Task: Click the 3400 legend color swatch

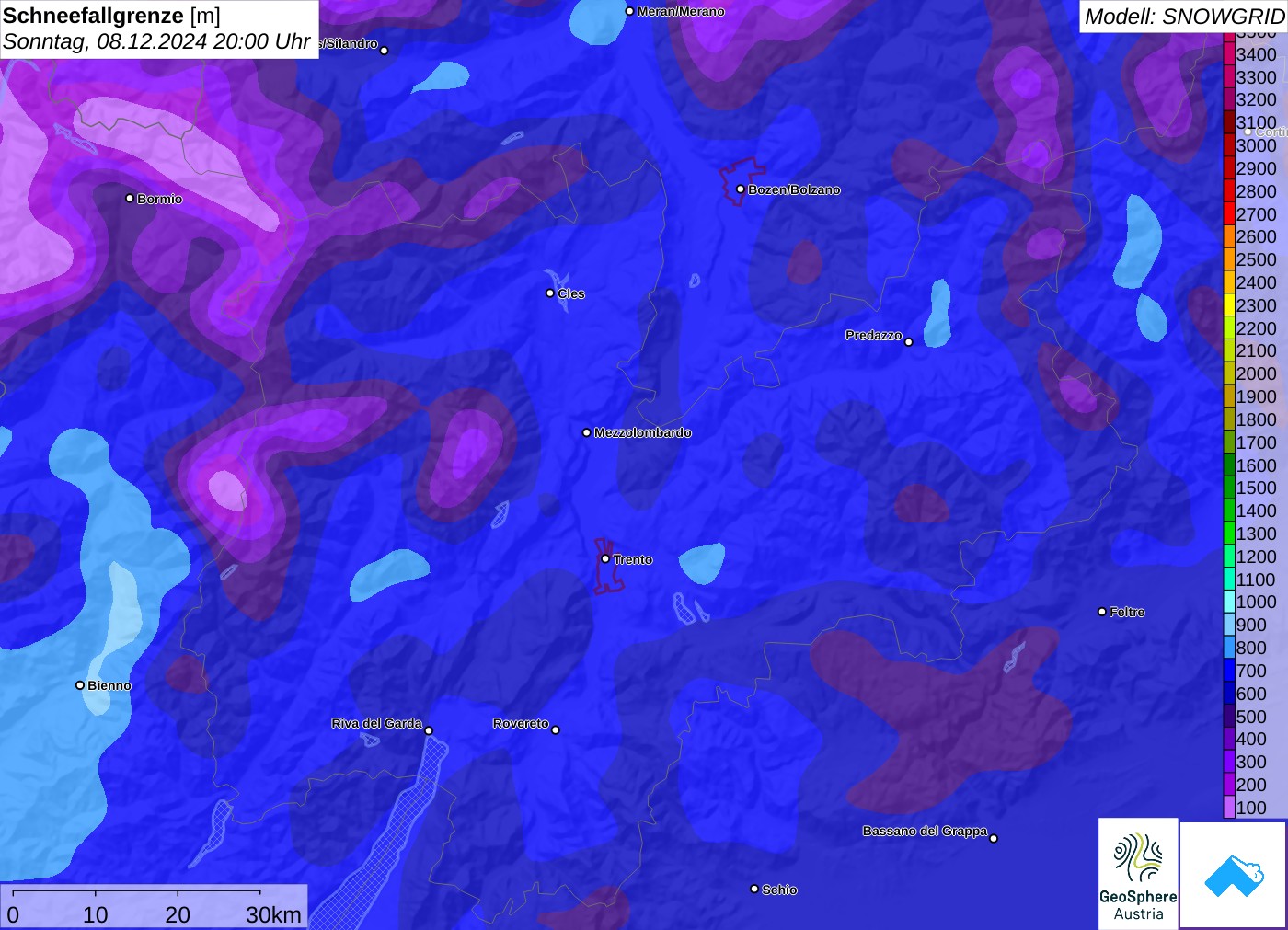Action: pyautogui.click(x=1229, y=54)
